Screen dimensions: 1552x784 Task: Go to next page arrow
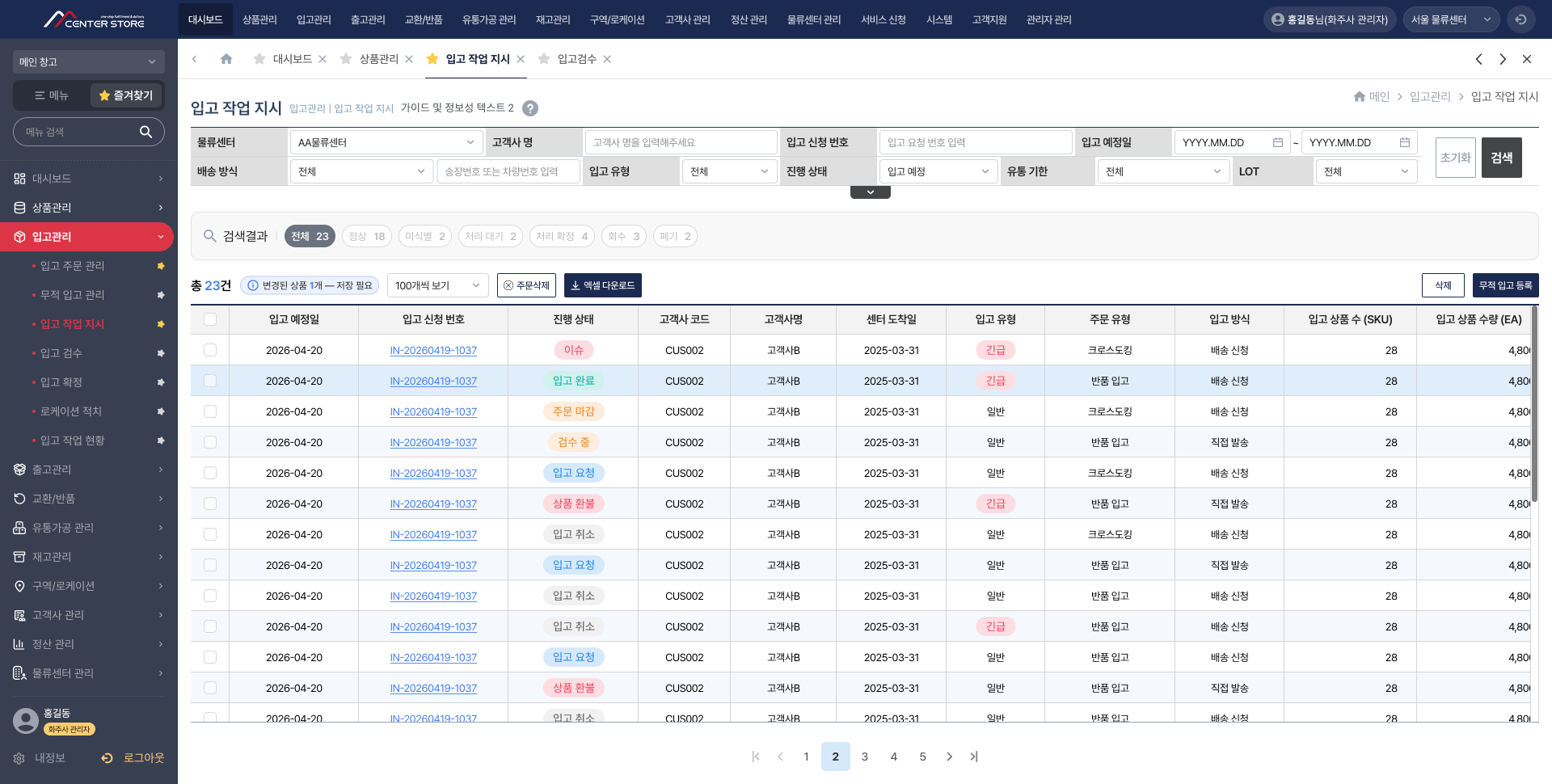coord(950,757)
